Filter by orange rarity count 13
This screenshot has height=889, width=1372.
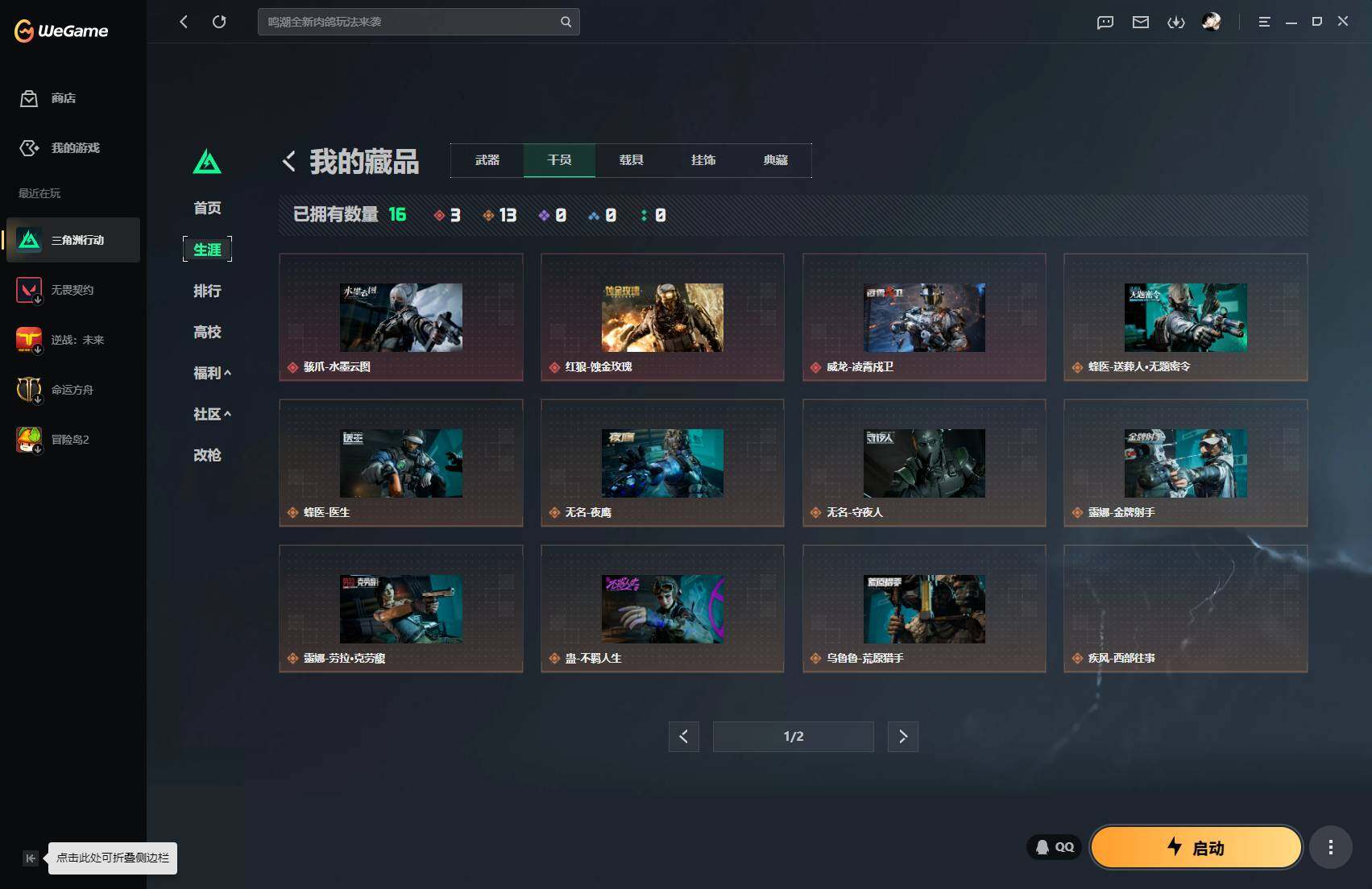point(499,215)
